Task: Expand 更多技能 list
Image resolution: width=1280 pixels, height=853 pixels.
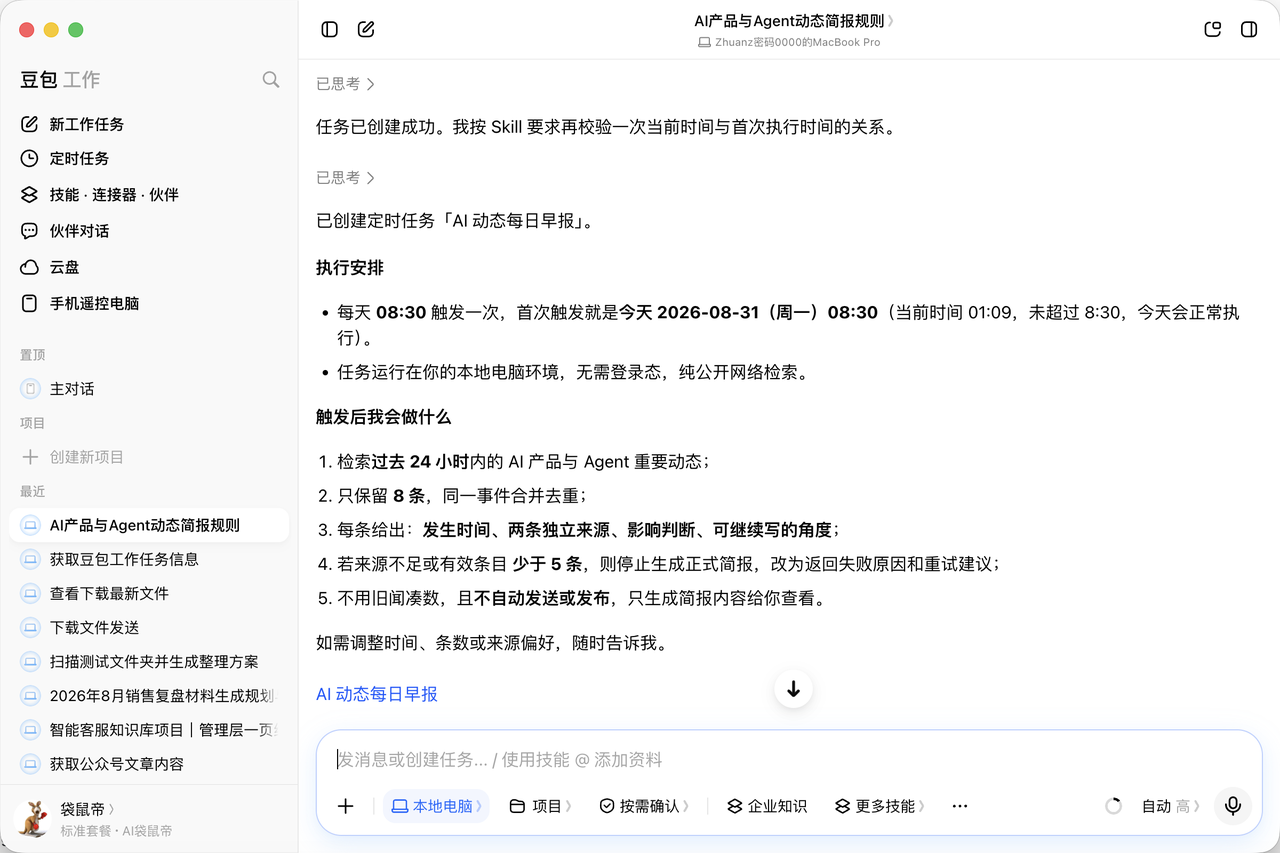Action: coord(881,806)
